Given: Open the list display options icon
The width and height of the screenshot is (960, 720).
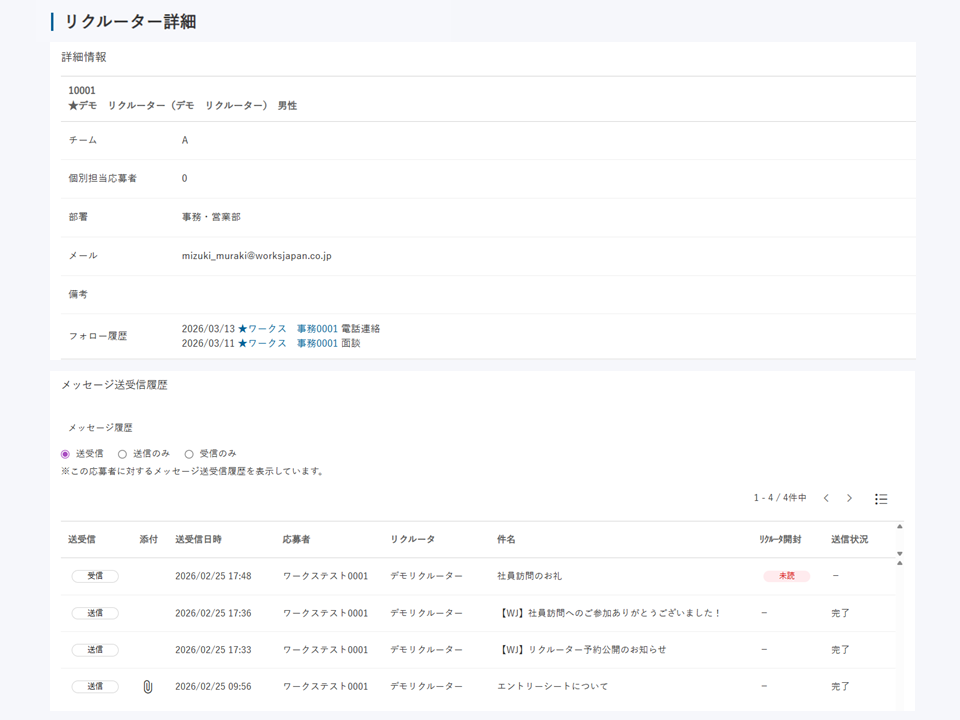Looking at the screenshot, I should (x=881, y=498).
